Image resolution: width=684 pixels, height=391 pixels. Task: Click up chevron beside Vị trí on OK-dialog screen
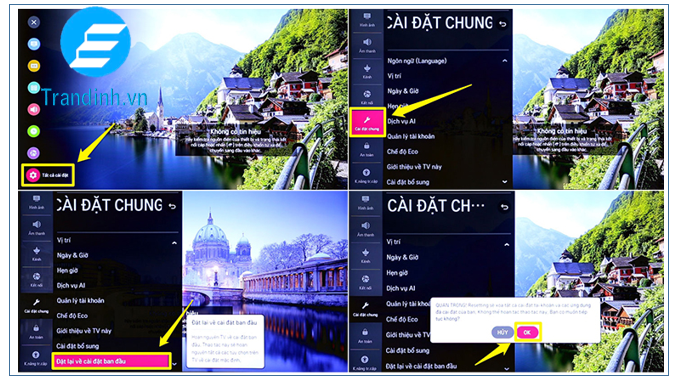(506, 245)
